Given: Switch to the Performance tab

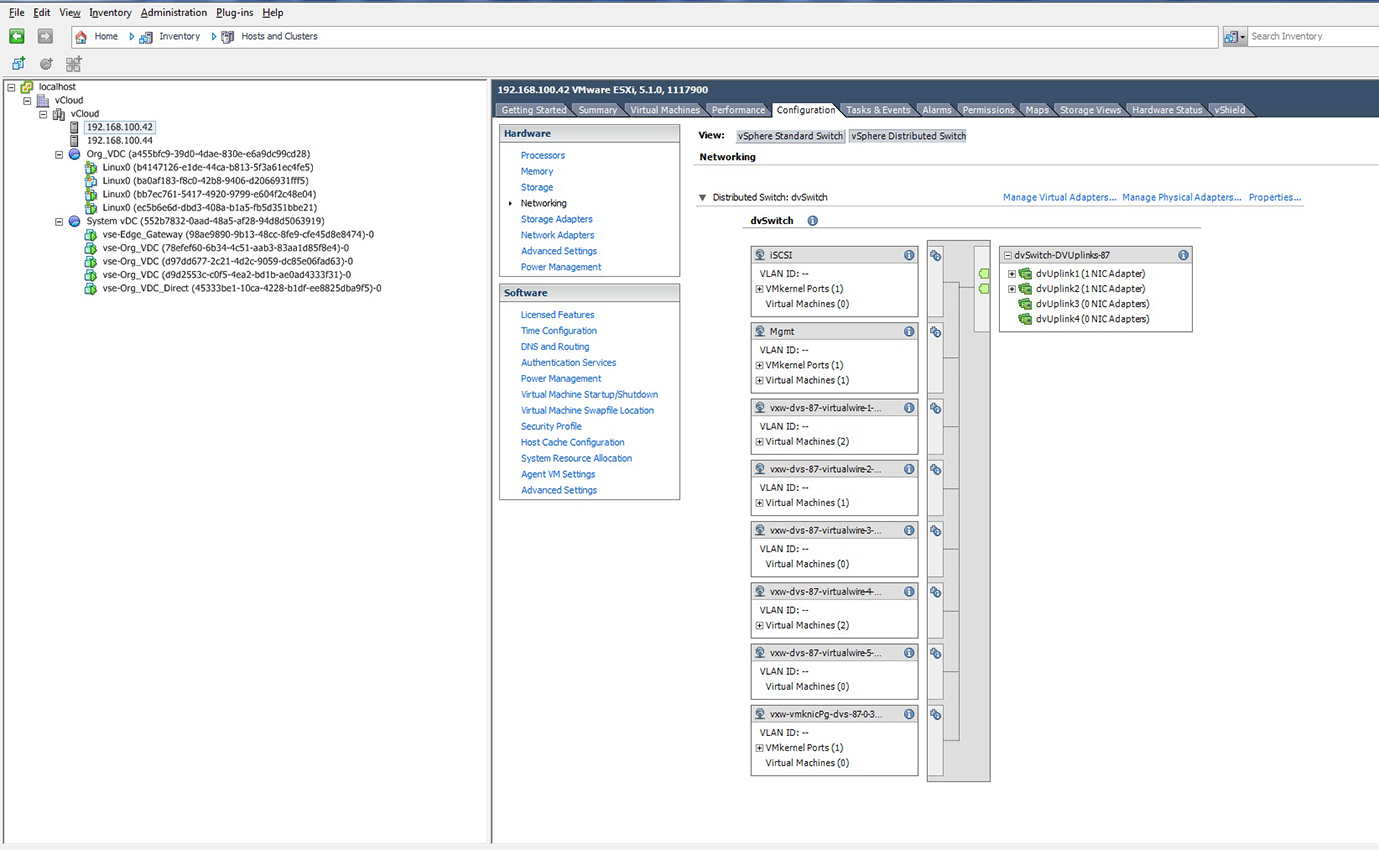Looking at the screenshot, I should coord(738,110).
